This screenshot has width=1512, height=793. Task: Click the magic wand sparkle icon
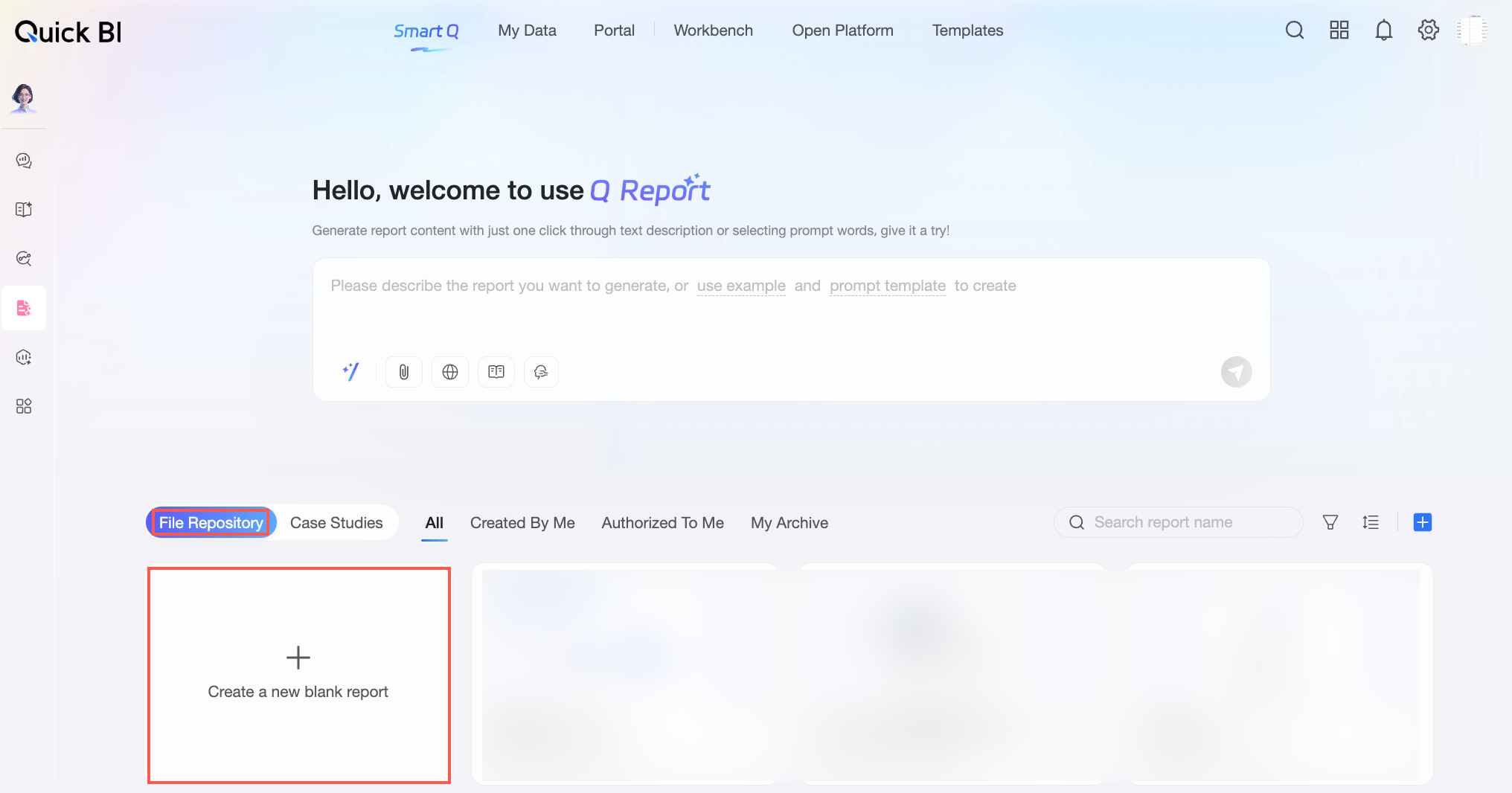(350, 372)
